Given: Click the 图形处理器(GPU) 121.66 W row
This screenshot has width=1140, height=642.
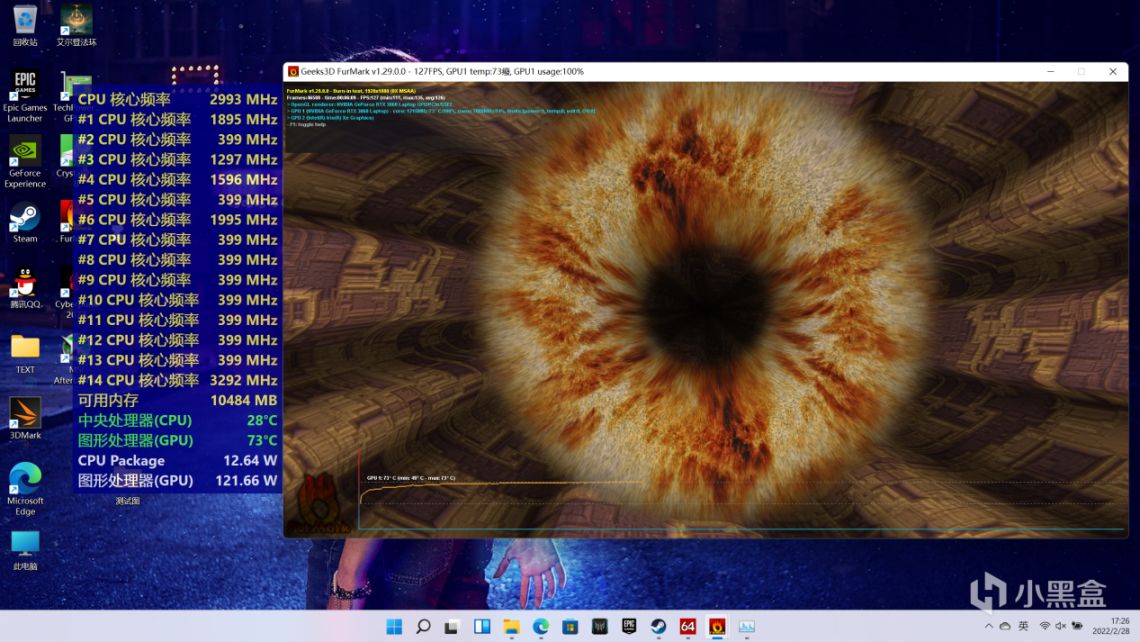Looking at the screenshot, I should point(177,481).
